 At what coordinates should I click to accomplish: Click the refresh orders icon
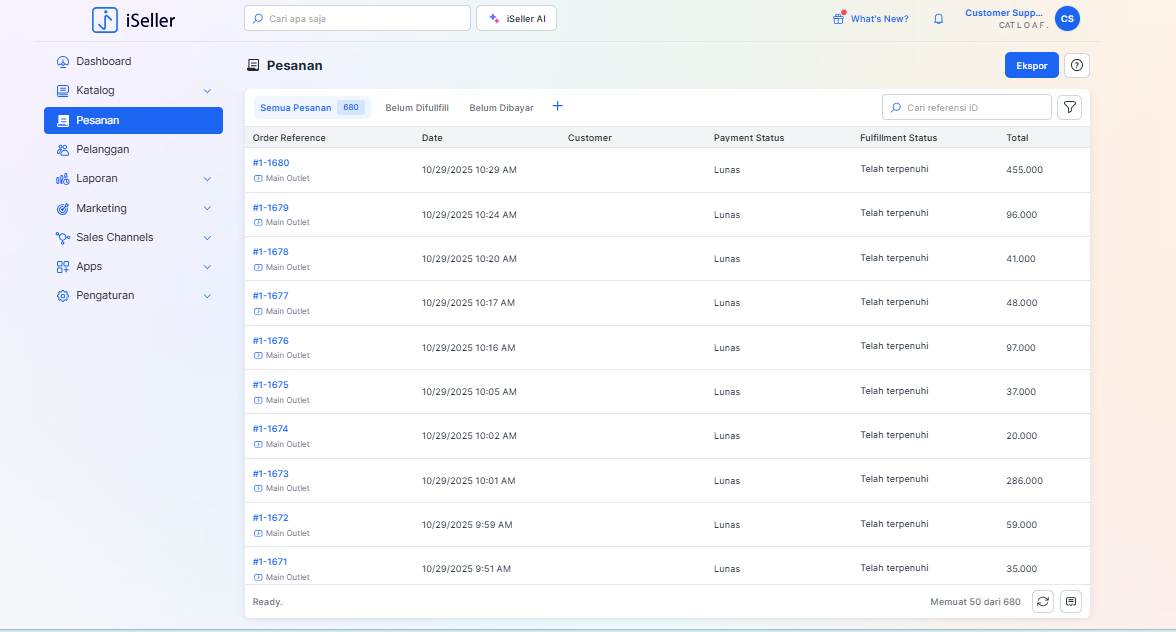[x=1043, y=601]
